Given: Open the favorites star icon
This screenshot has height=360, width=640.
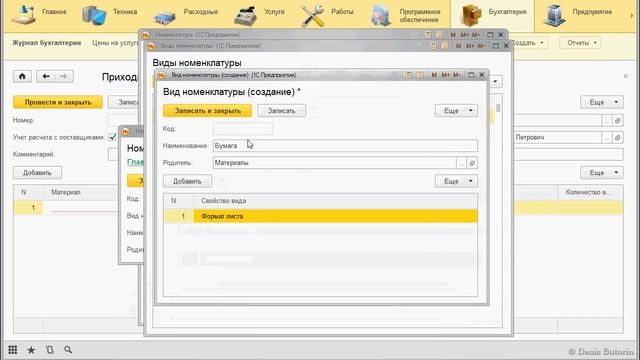Looking at the screenshot, I should click(x=31, y=350).
